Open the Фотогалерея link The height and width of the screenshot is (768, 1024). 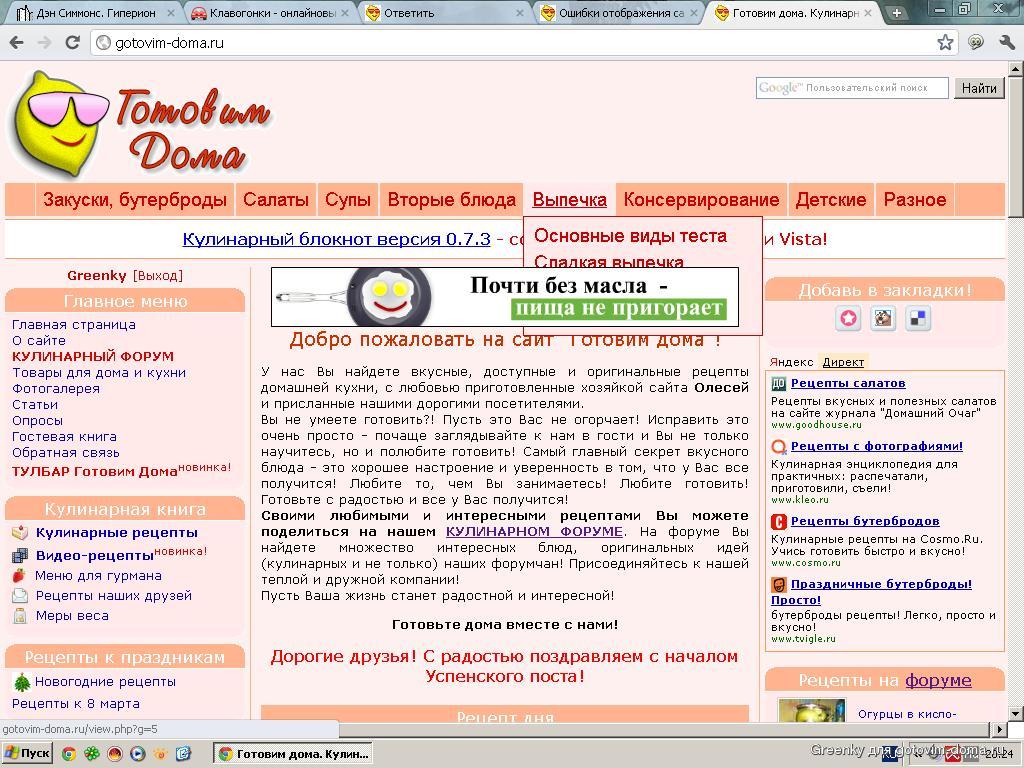pos(56,389)
